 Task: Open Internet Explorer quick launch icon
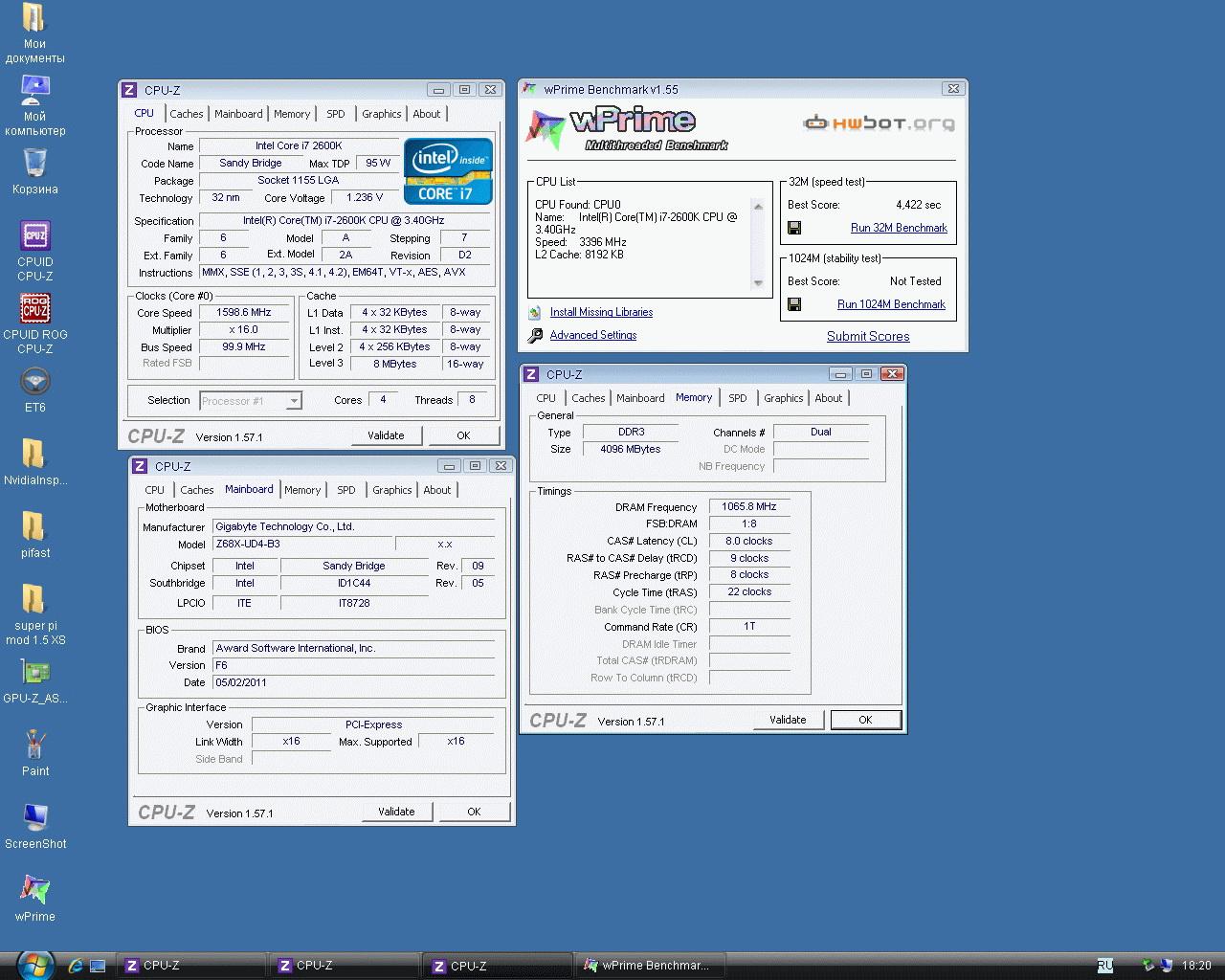[x=76, y=966]
